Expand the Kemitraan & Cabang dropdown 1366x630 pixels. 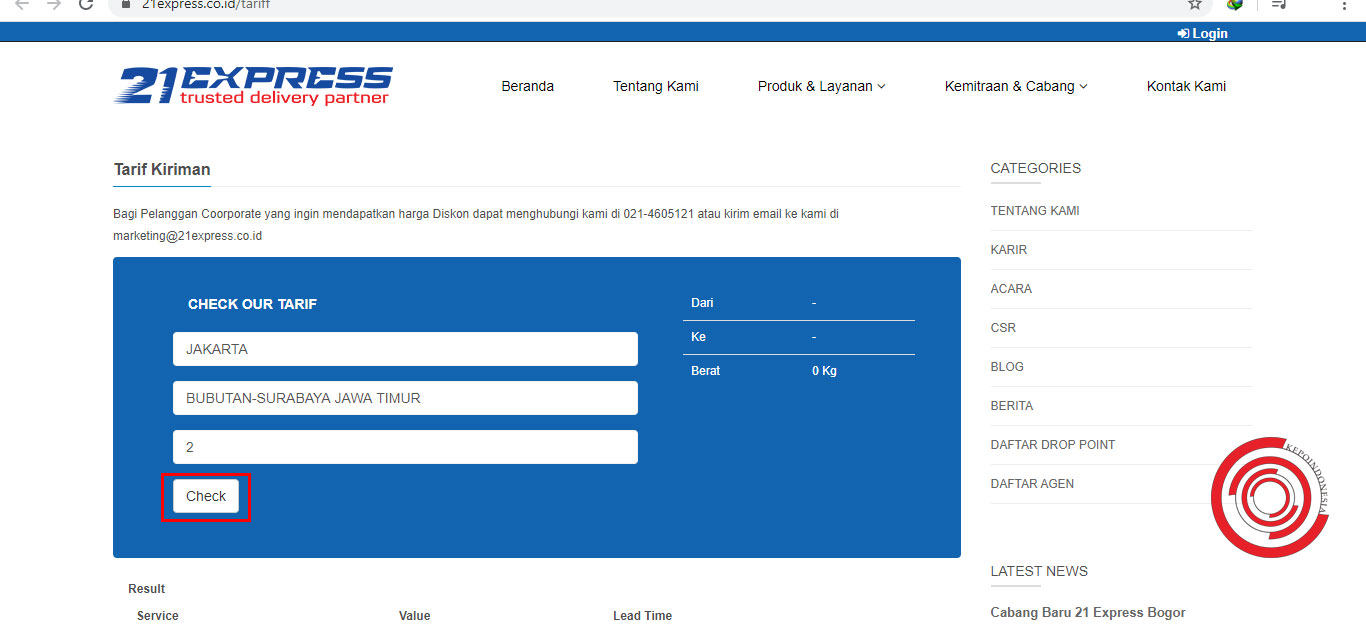click(1015, 86)
